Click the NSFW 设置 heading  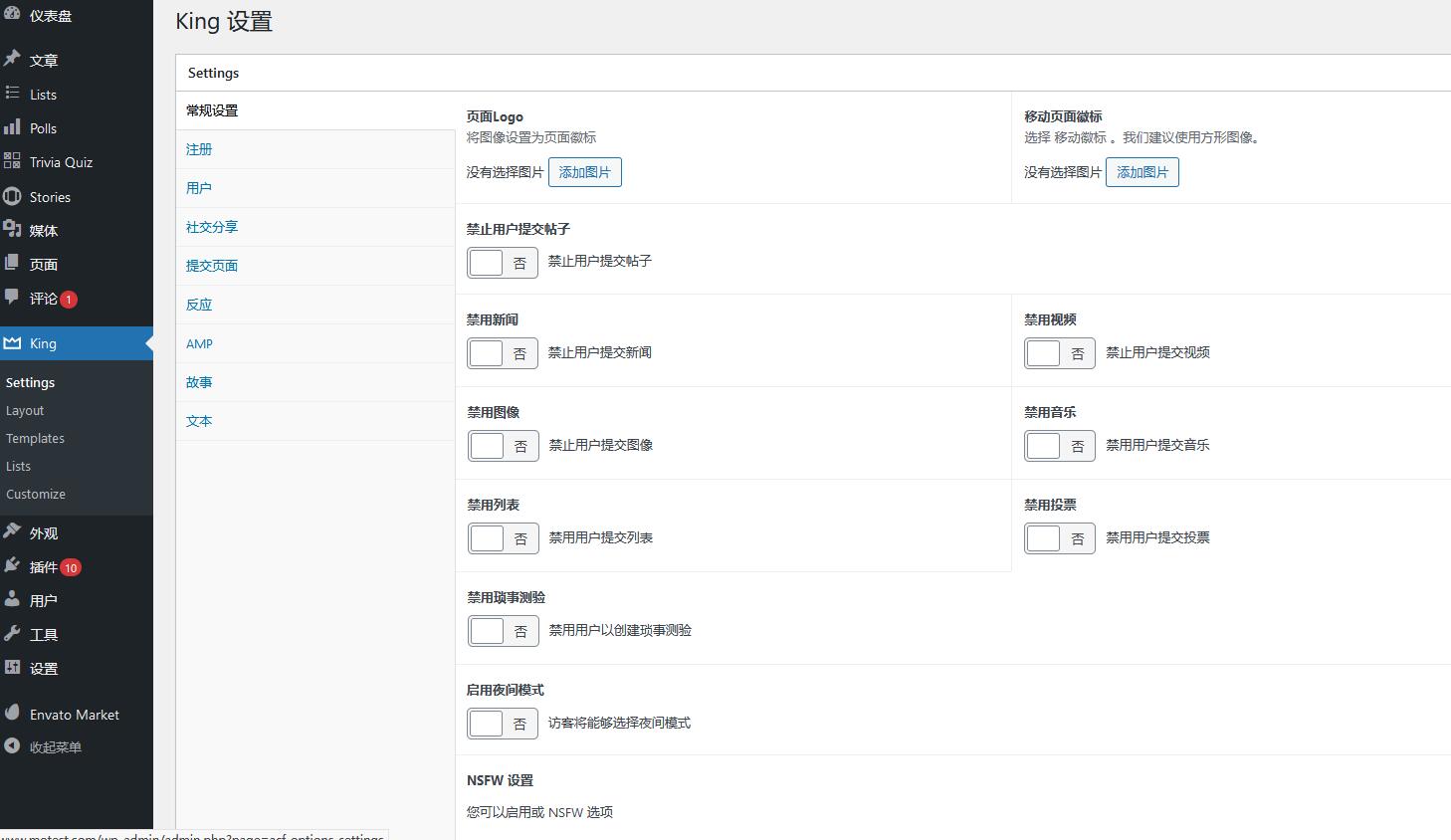pos(500,780)
